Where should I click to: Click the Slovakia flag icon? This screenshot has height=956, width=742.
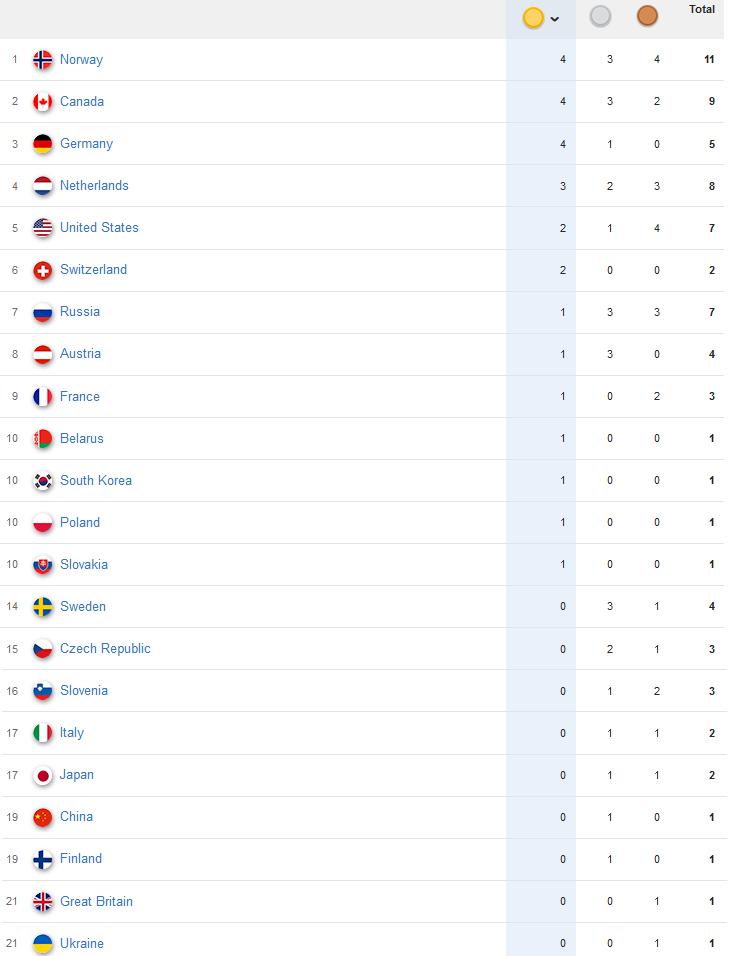(x=43, y=565)
